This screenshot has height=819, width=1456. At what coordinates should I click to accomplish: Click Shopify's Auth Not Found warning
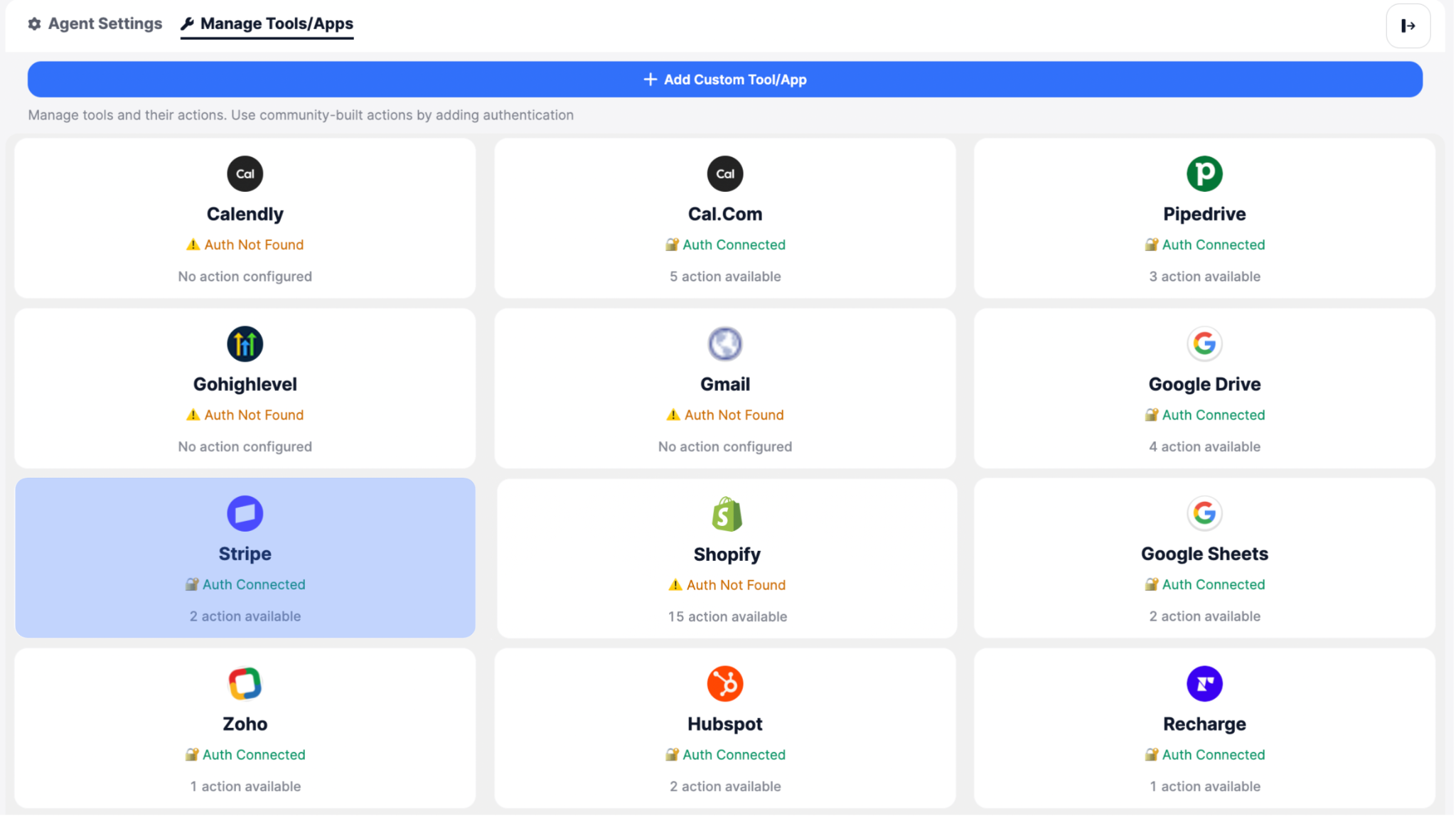pyautogui.click(x=727, y=585)
